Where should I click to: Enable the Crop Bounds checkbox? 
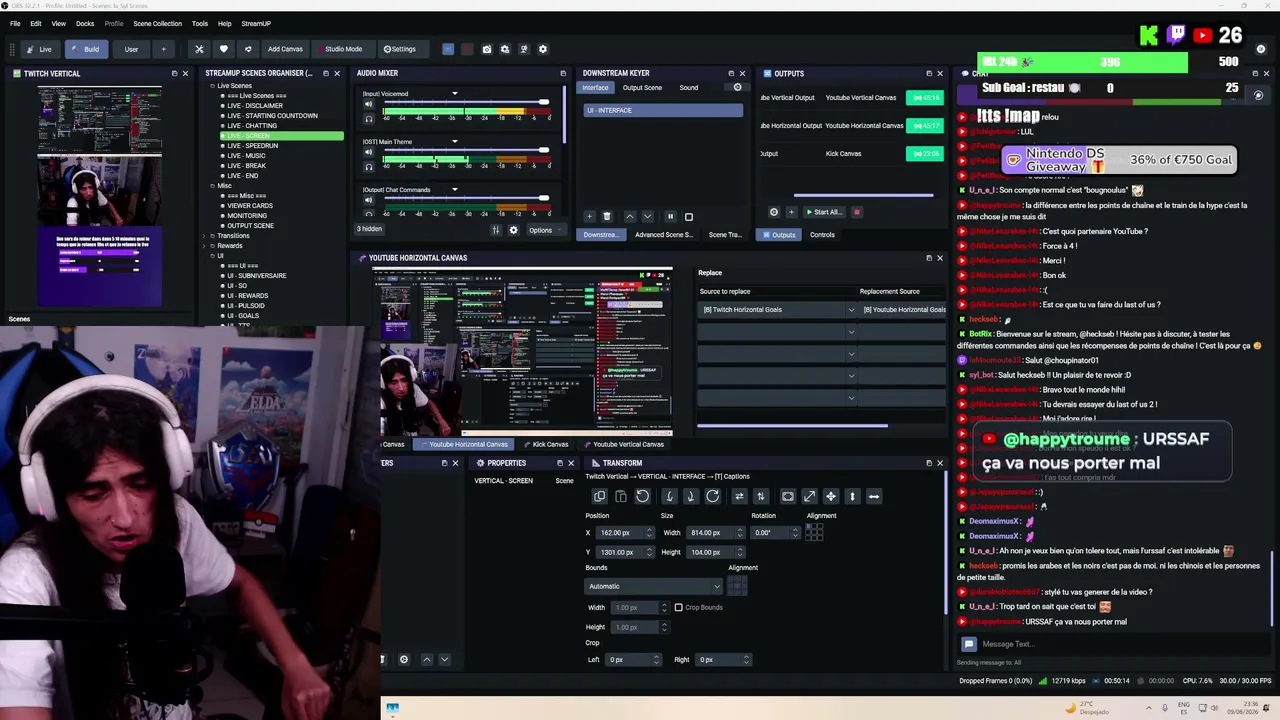point(678,607)
